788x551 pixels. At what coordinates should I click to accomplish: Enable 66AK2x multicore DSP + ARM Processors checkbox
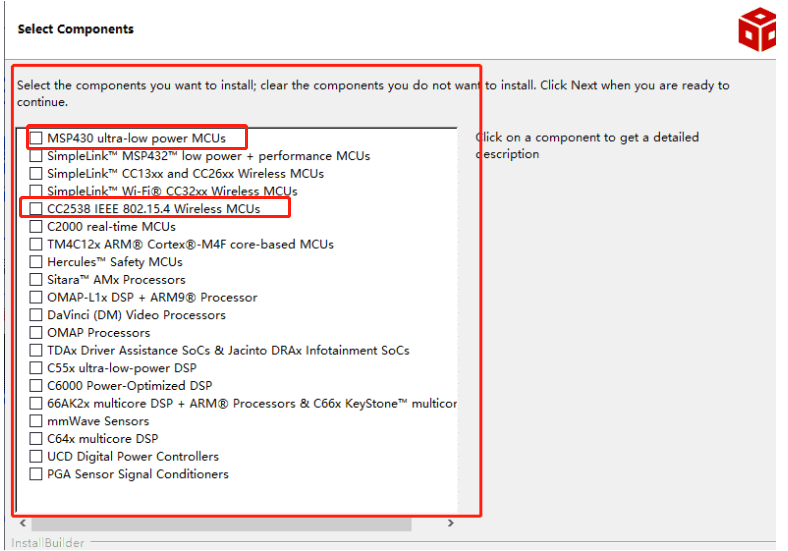[36, 403]
